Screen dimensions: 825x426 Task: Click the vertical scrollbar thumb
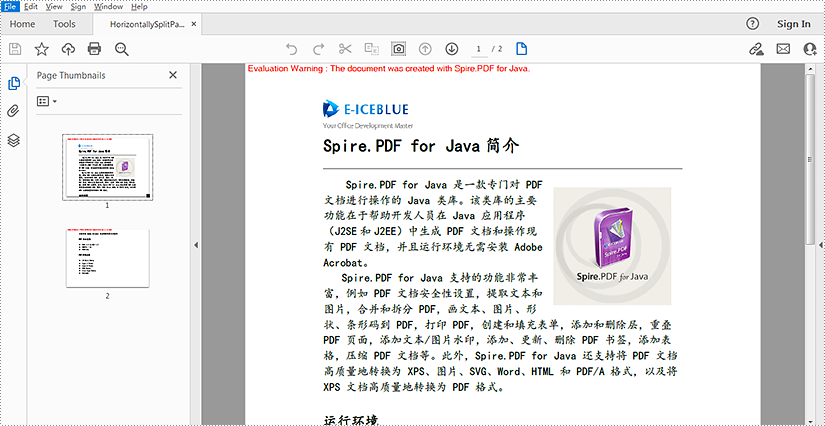coord(810,160)
